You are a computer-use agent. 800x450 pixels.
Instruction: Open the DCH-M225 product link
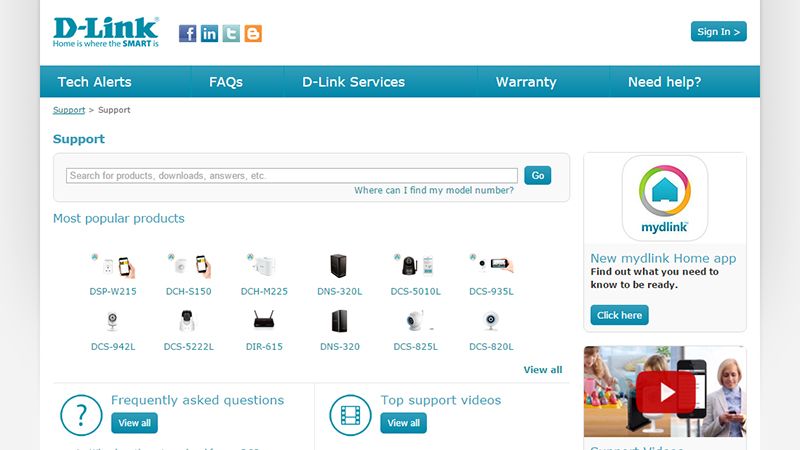264,291
